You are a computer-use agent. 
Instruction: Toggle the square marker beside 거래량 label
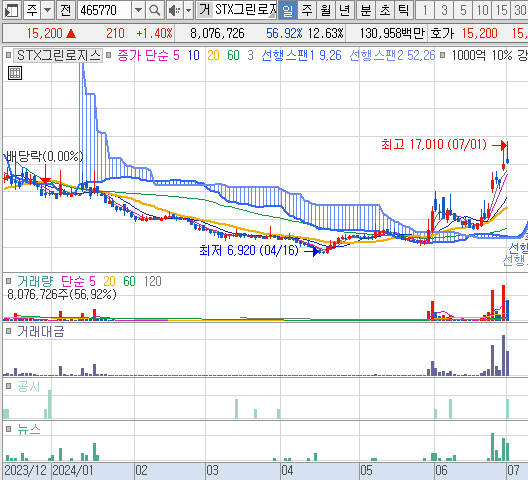click(8, 281)
